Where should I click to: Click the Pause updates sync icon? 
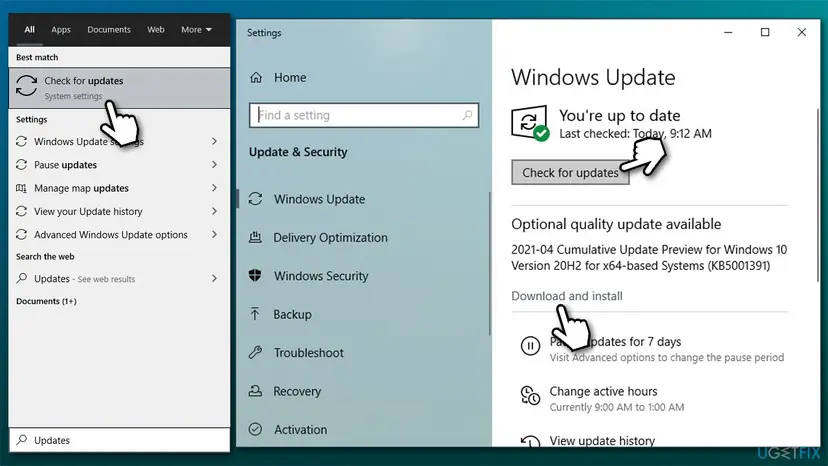22,164
